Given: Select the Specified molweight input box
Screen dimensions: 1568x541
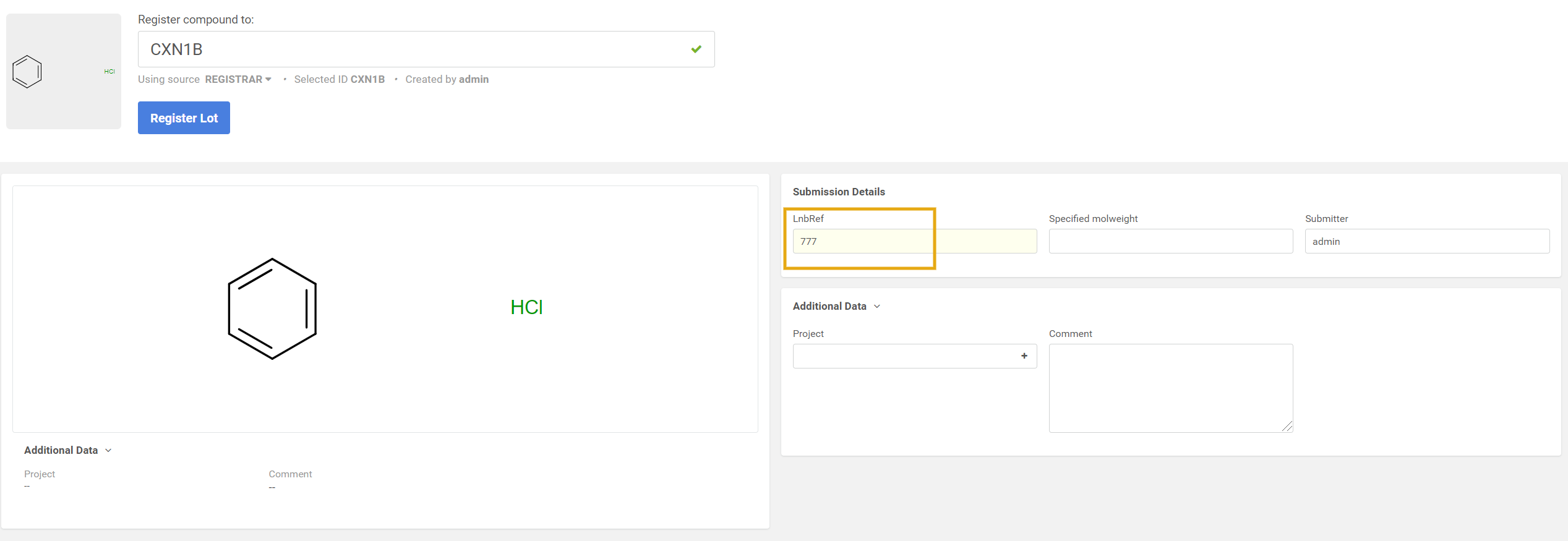Looking at the screenshot, I should pos(1170,241).
